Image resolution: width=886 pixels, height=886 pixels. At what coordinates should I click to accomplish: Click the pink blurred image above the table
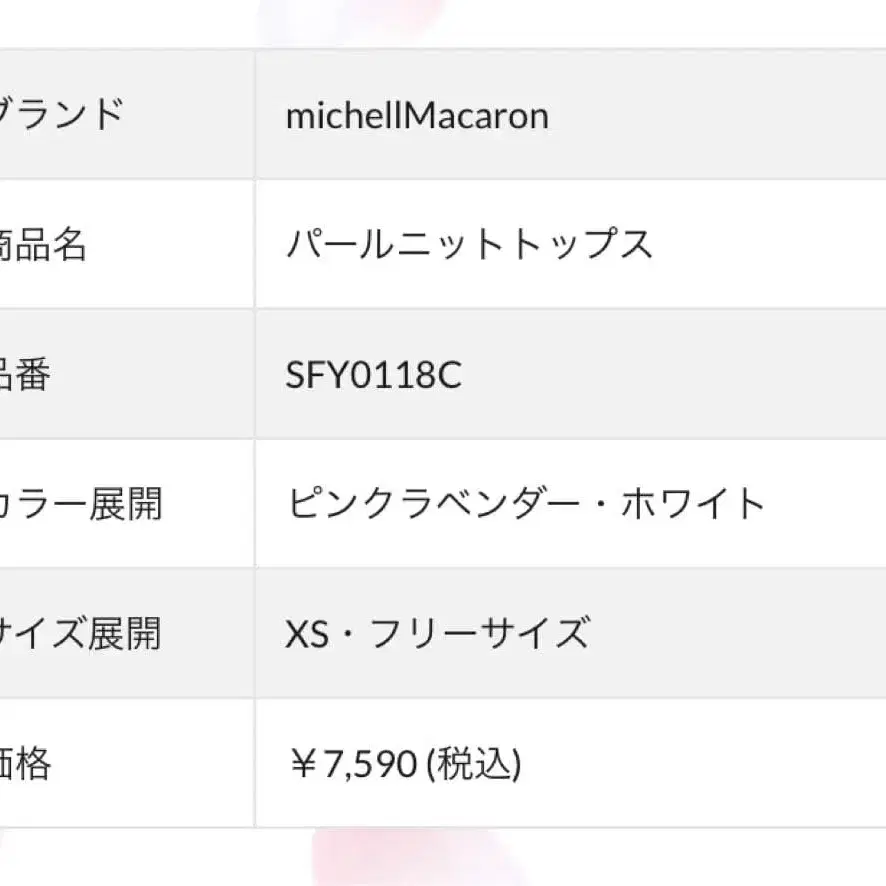(350, 20)
